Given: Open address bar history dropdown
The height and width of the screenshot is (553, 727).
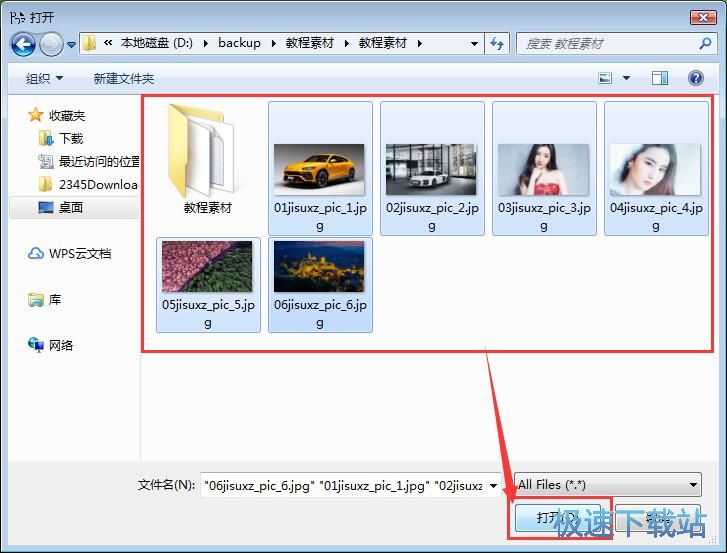Looking at the screenshot, I should tap(474, 44).
